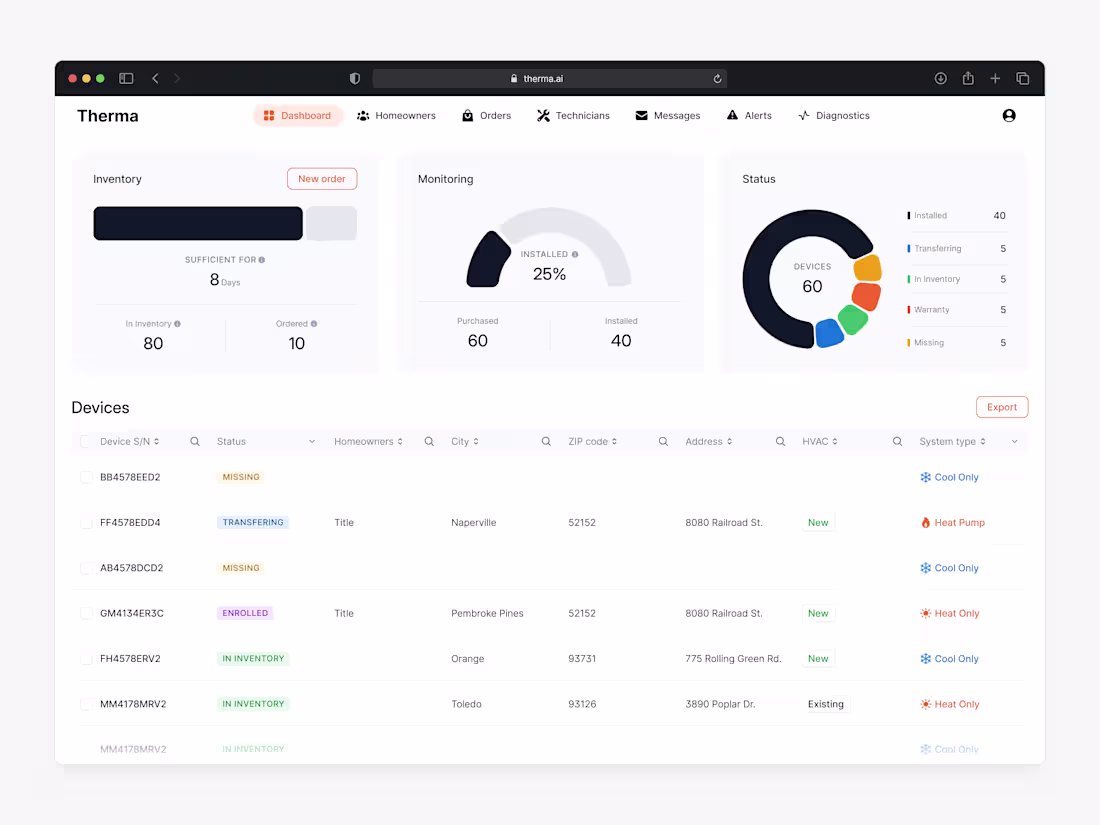The height and width of the screenshot is (825, 1100).
Task: Open Orders using the bag icon
Action: (x=466, y=115)
